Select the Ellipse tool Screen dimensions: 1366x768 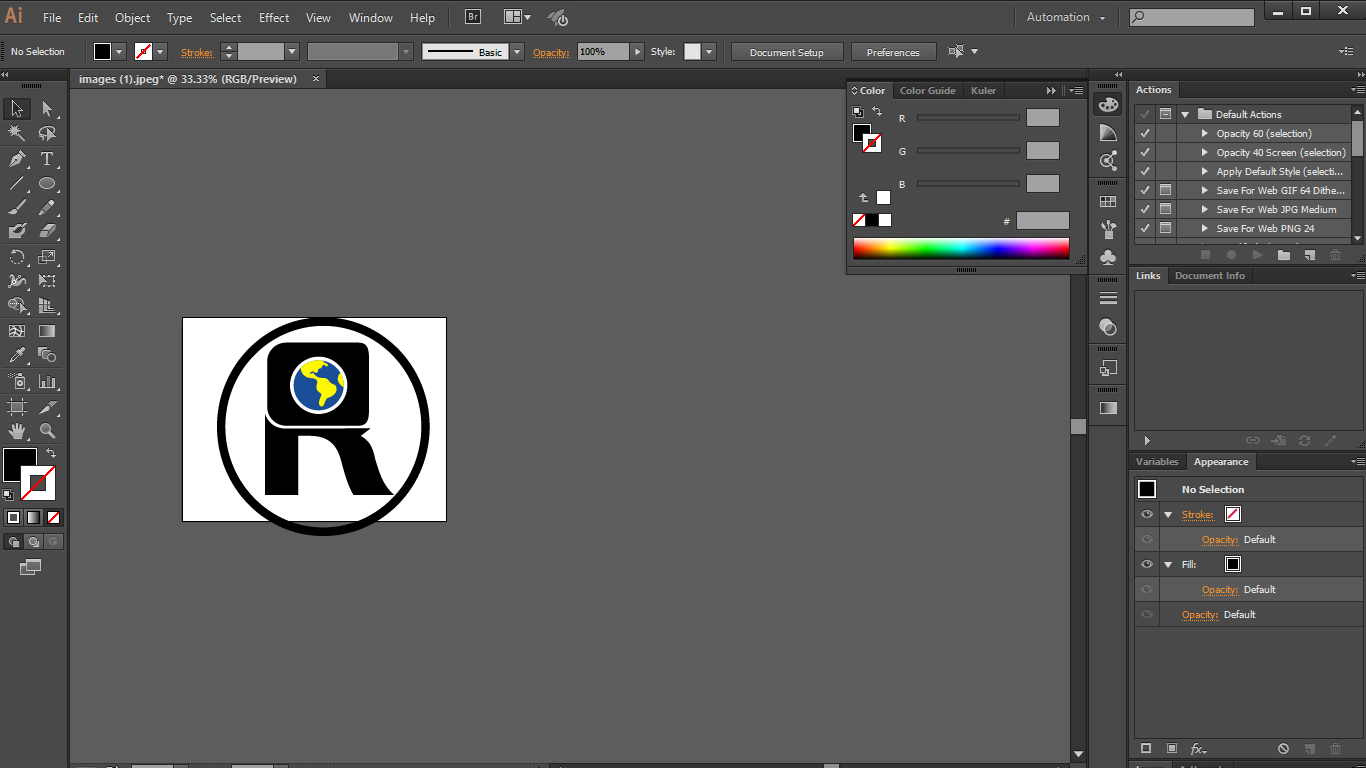tap(47, 183)
